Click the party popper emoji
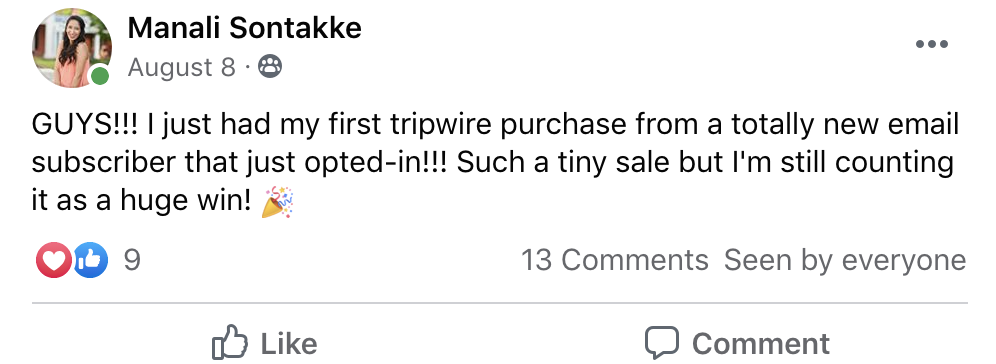 [x=277, y=202]
